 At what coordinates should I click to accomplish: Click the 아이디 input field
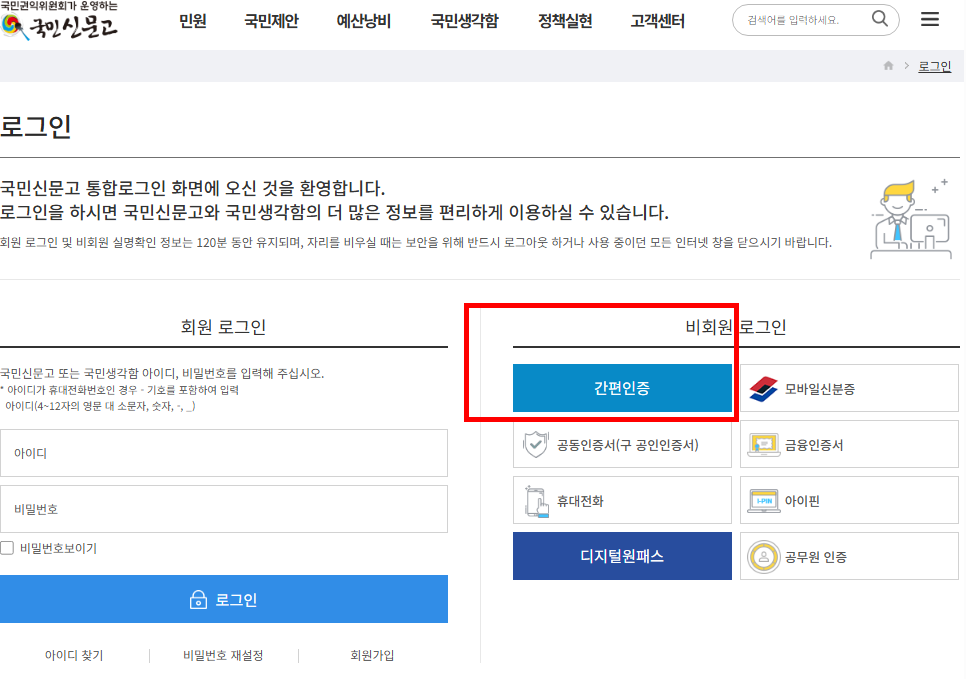click(x=224, y=453)
